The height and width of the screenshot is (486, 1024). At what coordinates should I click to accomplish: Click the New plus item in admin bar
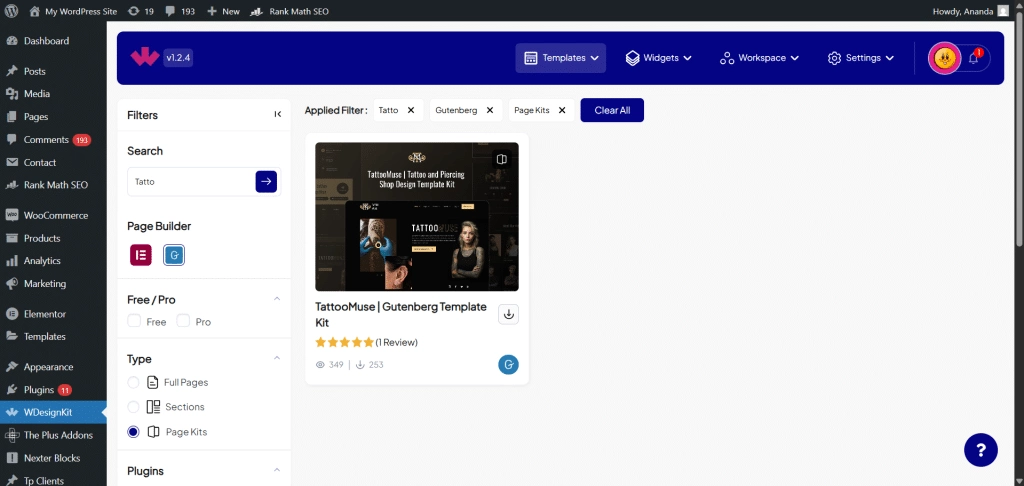[223, 11]
